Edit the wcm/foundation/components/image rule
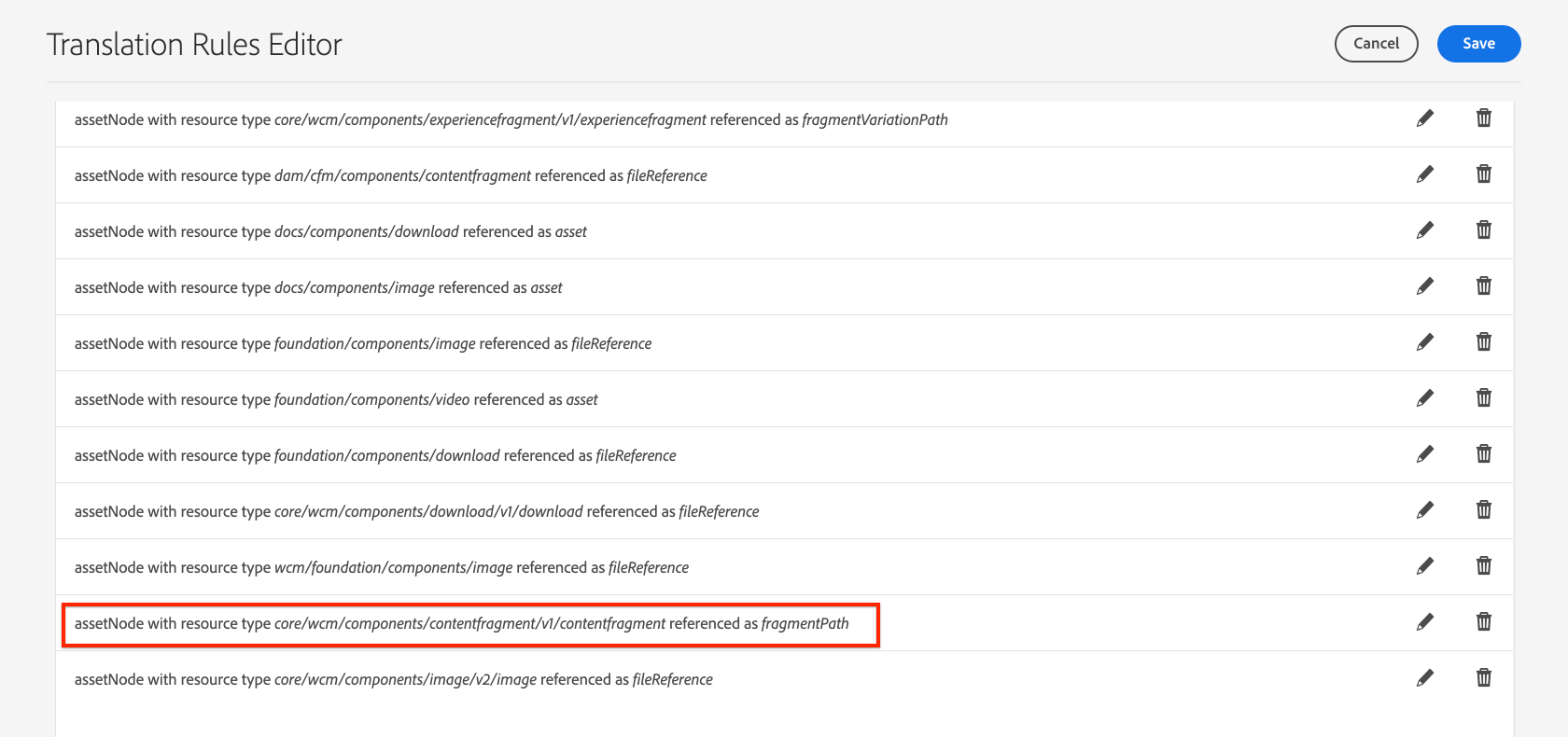Image resolution: width=1568 pixels, height=737 pixels. pyautogui.click(x=1425, y=566)
